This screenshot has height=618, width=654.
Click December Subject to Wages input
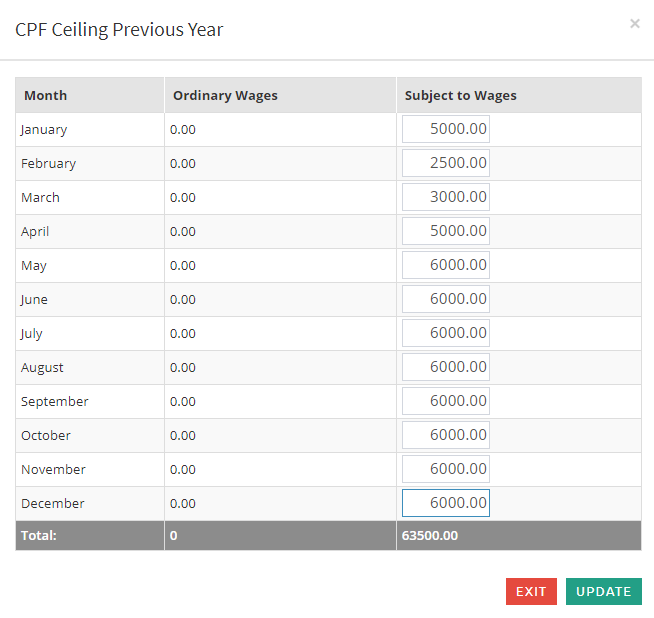(x=446, y=503)
